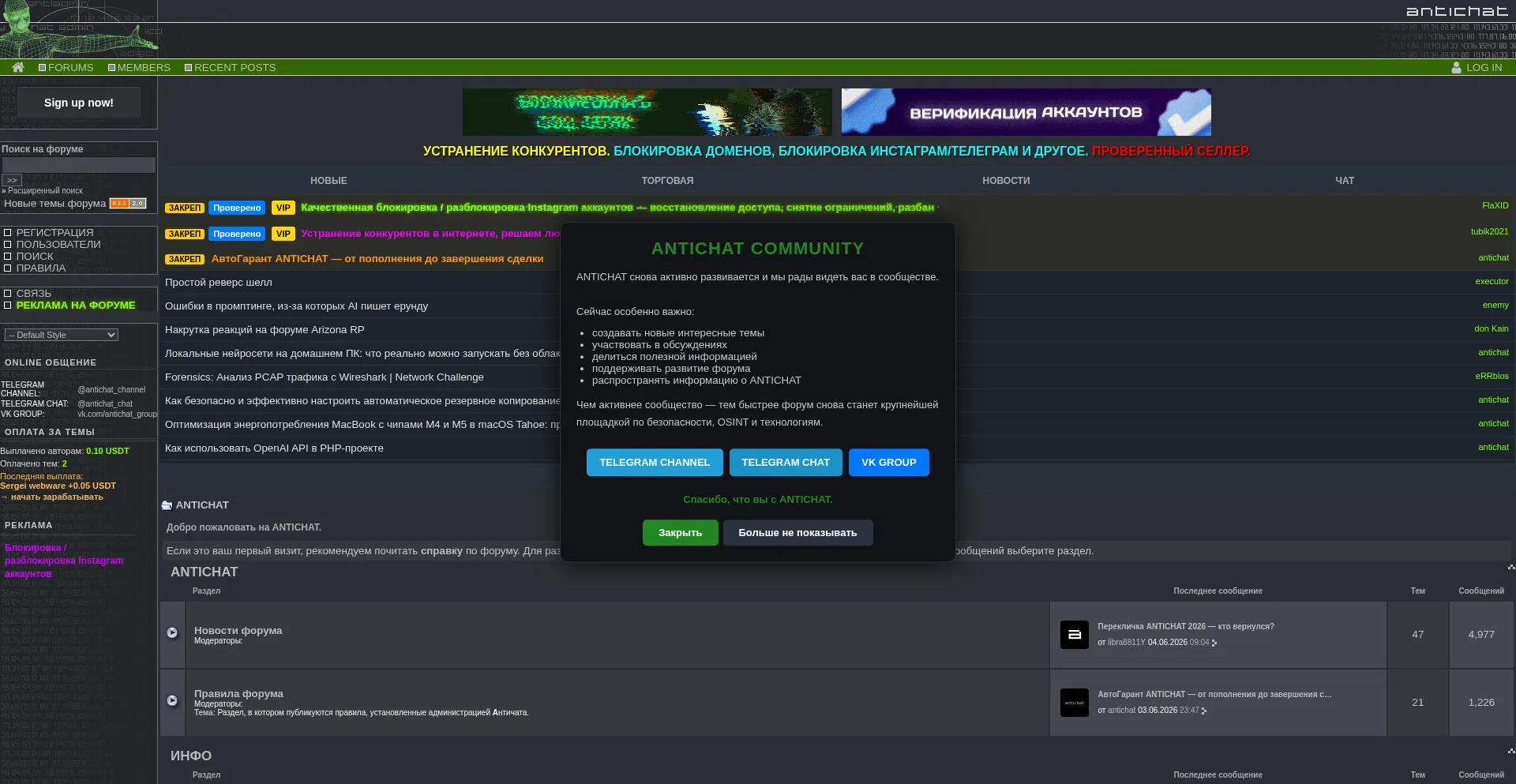Viewport: 1516px width, 784px height.
Task: Open thread Ошибки в промптинге
Action: point(296,306)
